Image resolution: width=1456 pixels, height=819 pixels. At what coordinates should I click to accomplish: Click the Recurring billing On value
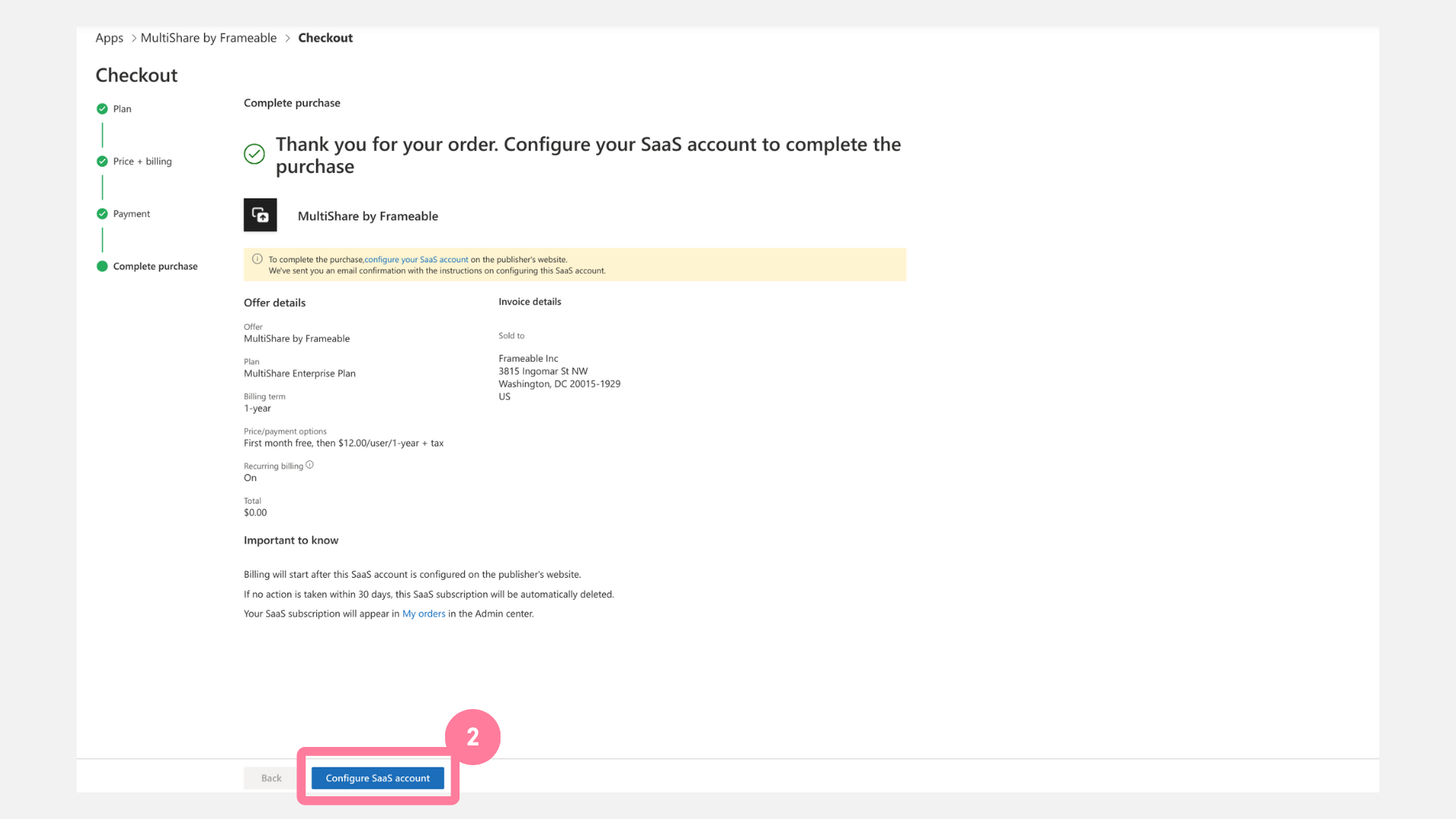(x=250, y=479)
